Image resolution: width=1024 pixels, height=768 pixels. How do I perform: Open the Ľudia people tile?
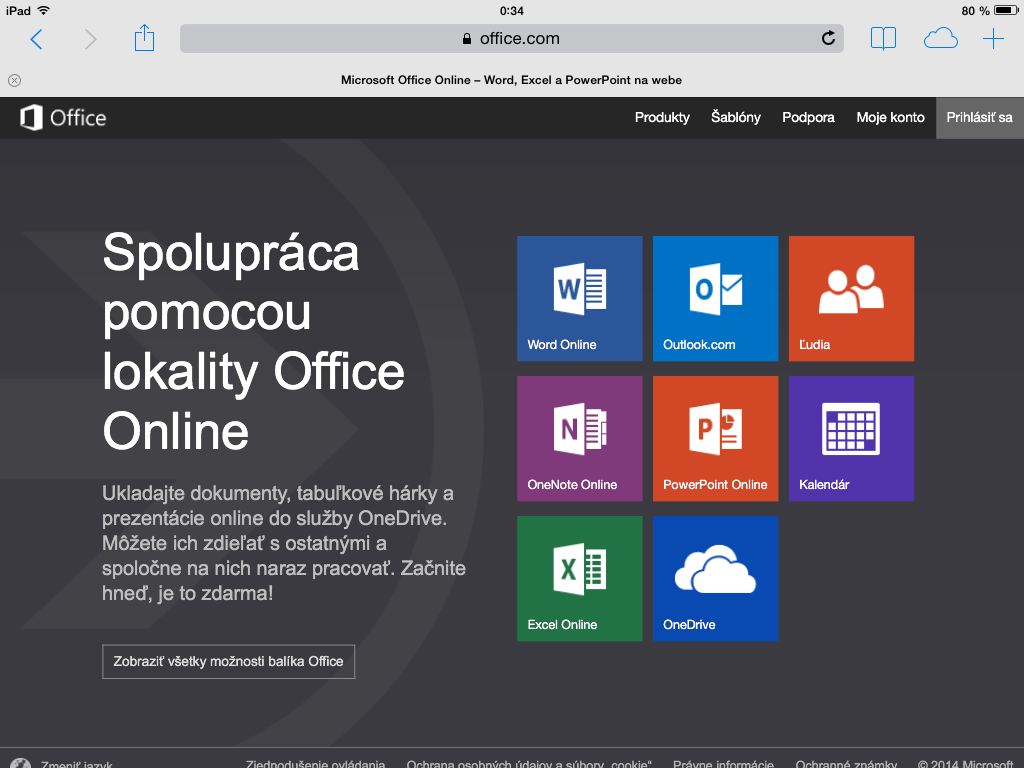(851, 298)
